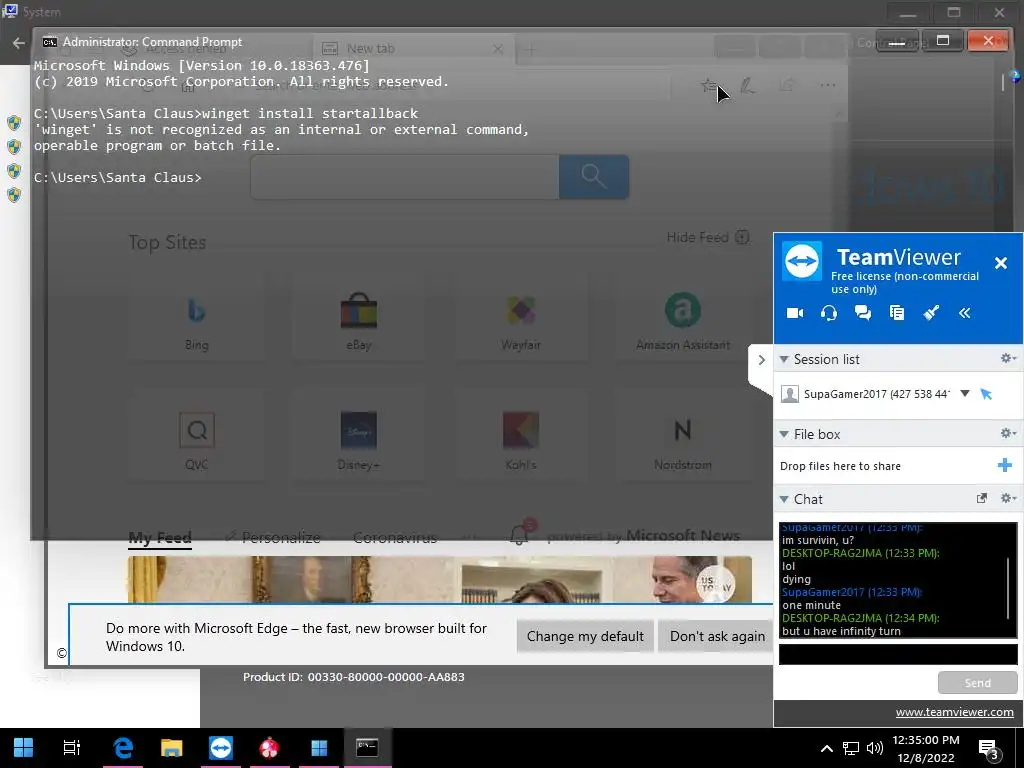Open Edge feed notifications bell

tap(520, 534)
